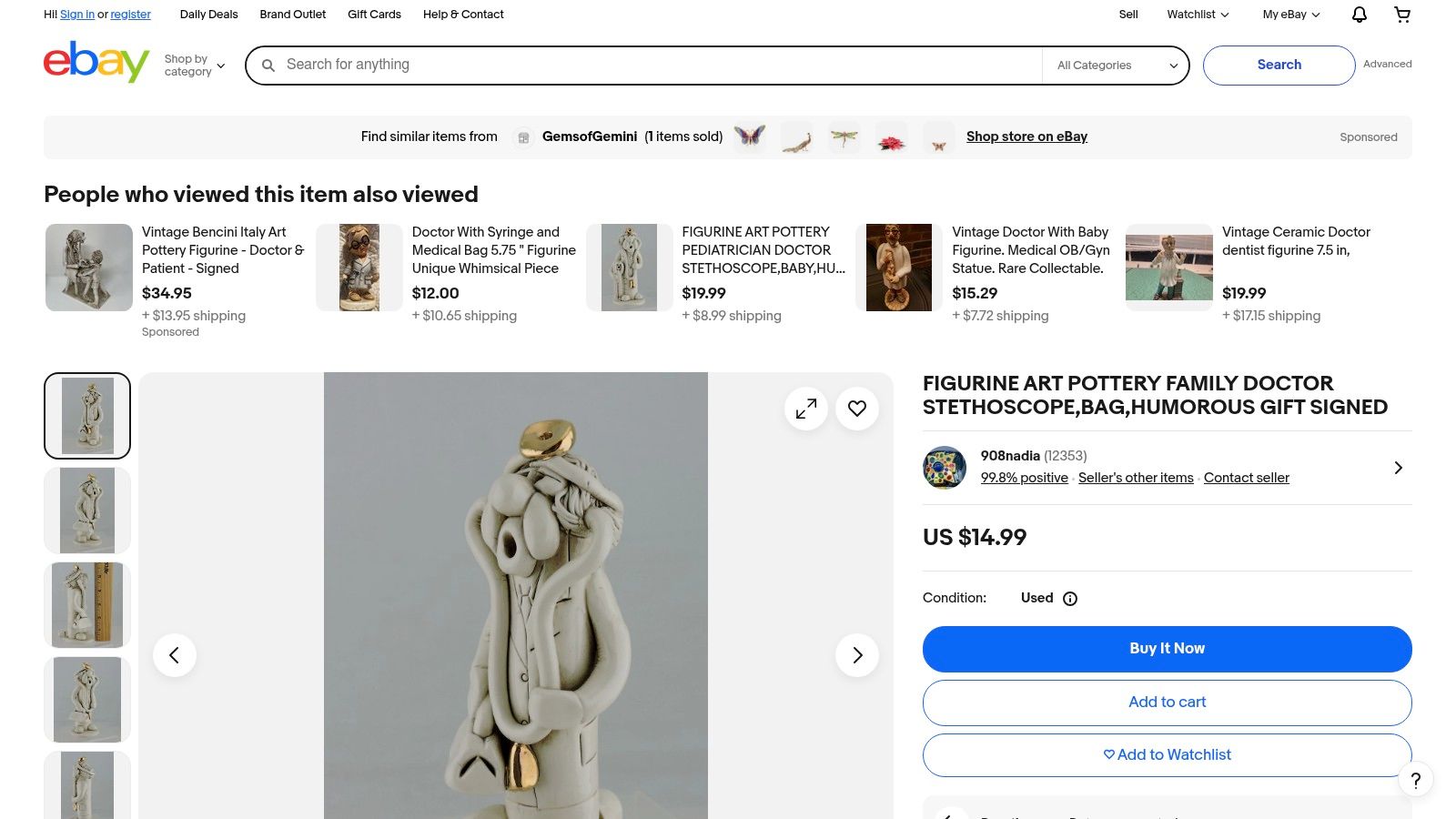1456x819 pixels.
Task: Add the item to Watchlist via heart icon
Action: click(x=856, y=409)
